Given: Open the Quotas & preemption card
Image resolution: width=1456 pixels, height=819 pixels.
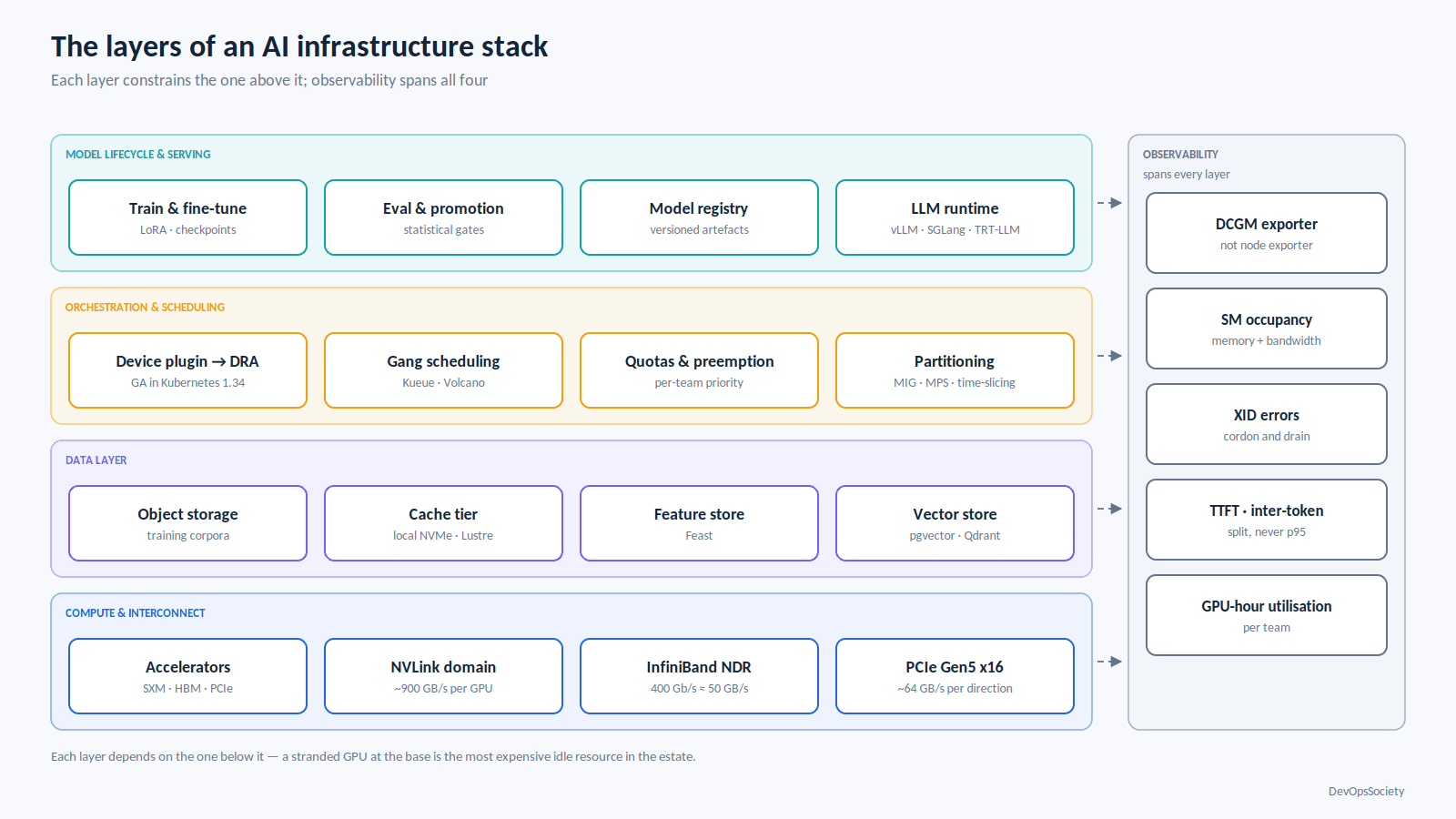Looking at the screenshot, I should [699, 370].
